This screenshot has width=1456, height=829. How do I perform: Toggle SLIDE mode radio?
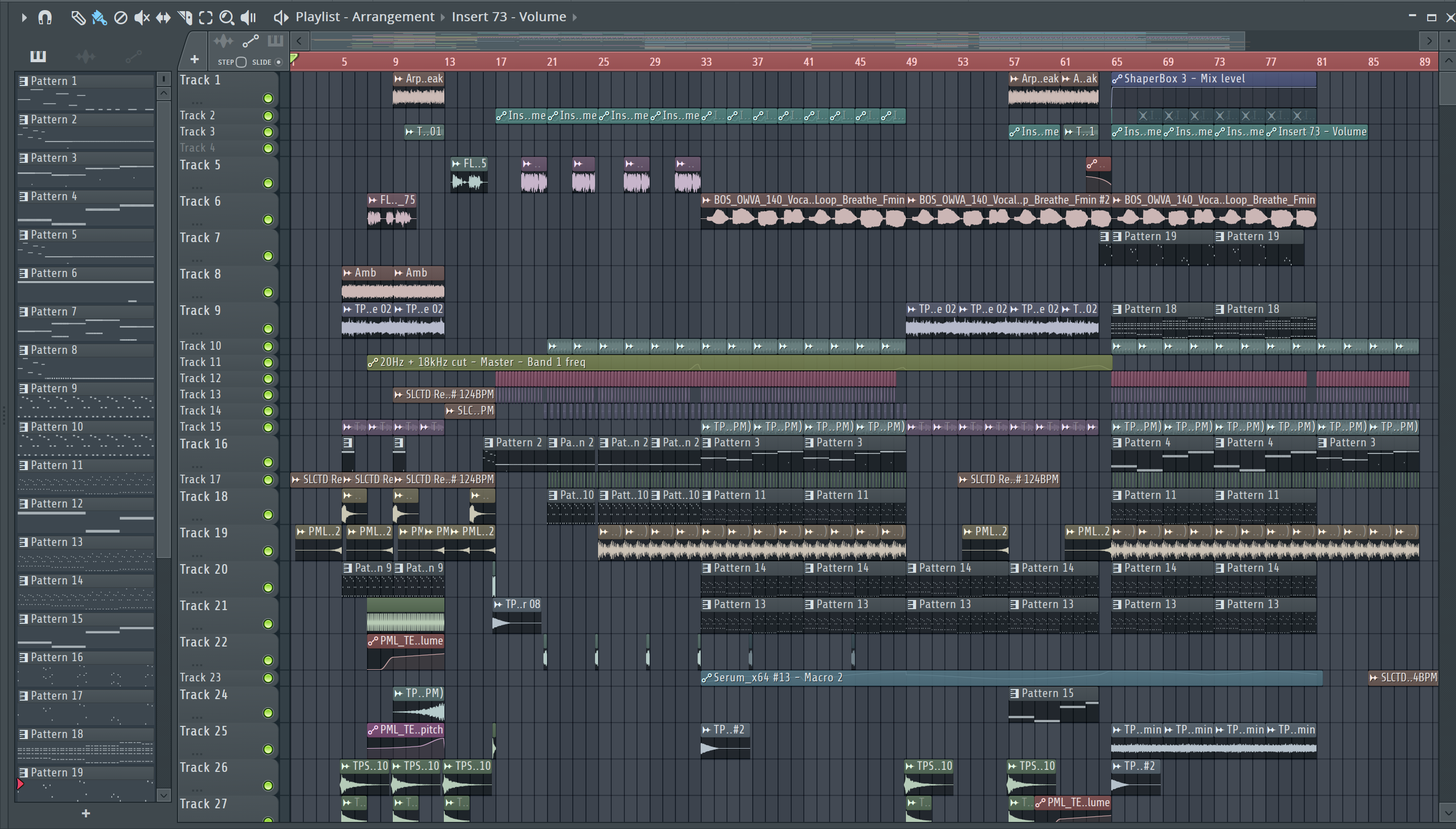click(x=279, y=62)
